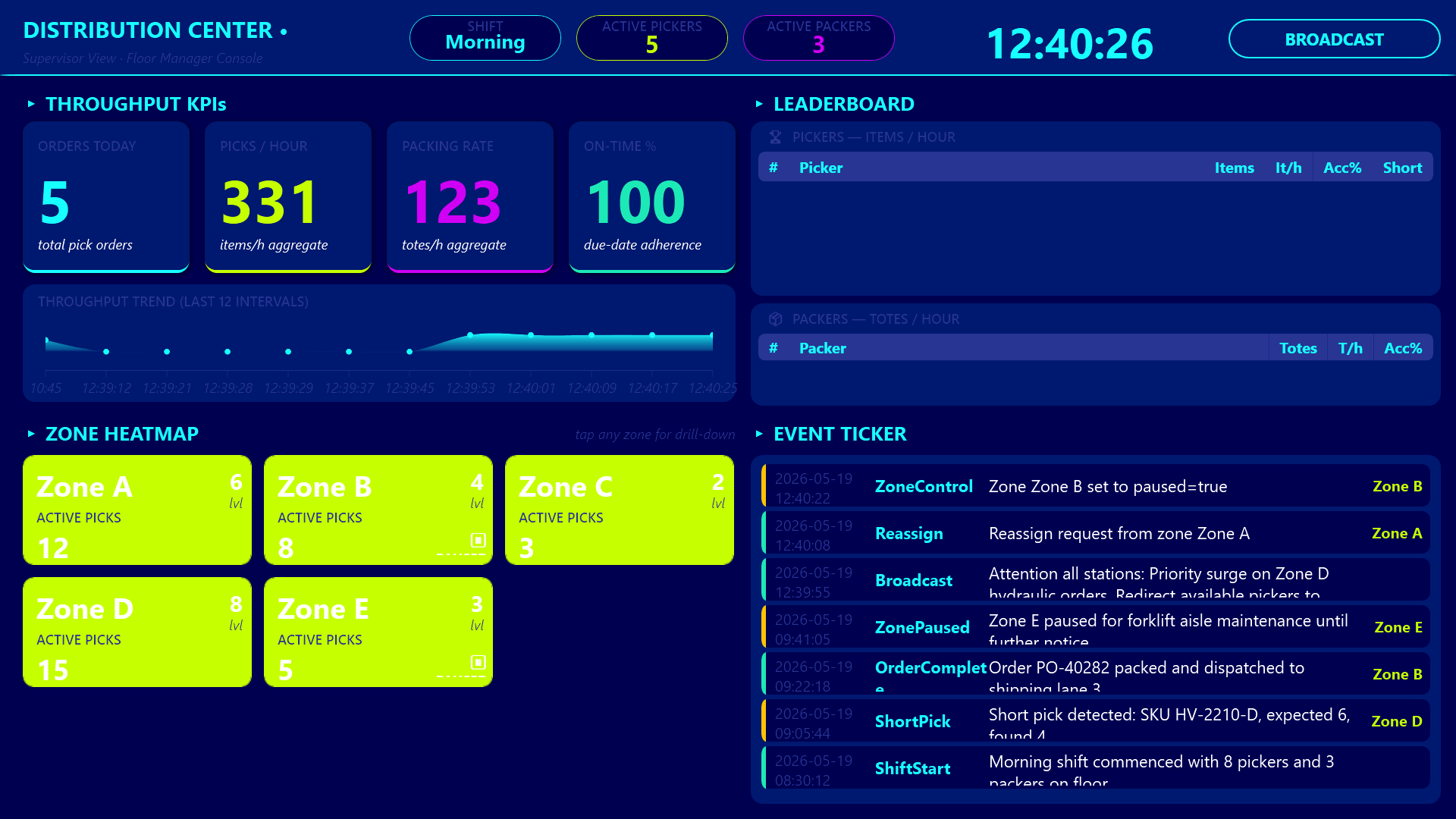Screen dimensions: 1456x819
Task: Collapse Event Ticker section arrow
Action: (x=759, y=434)
